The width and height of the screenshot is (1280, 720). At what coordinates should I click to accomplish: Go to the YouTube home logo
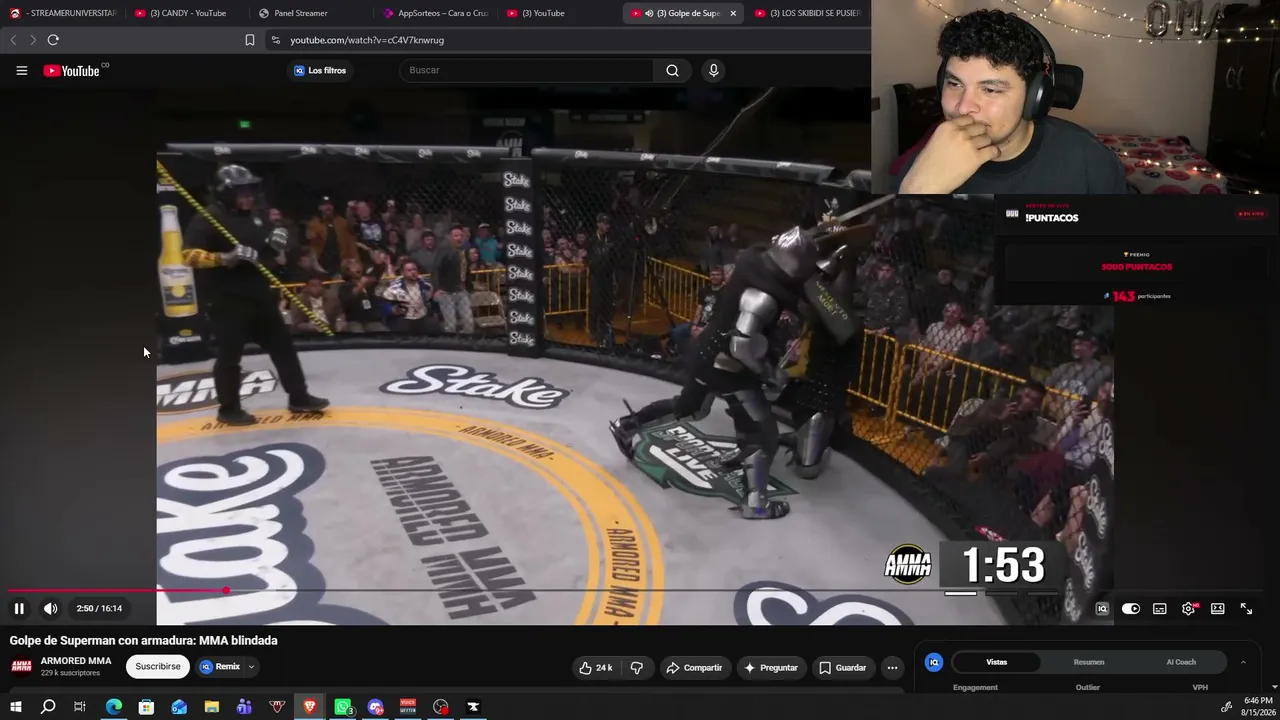pyautogui.click(x=72, y=70)
